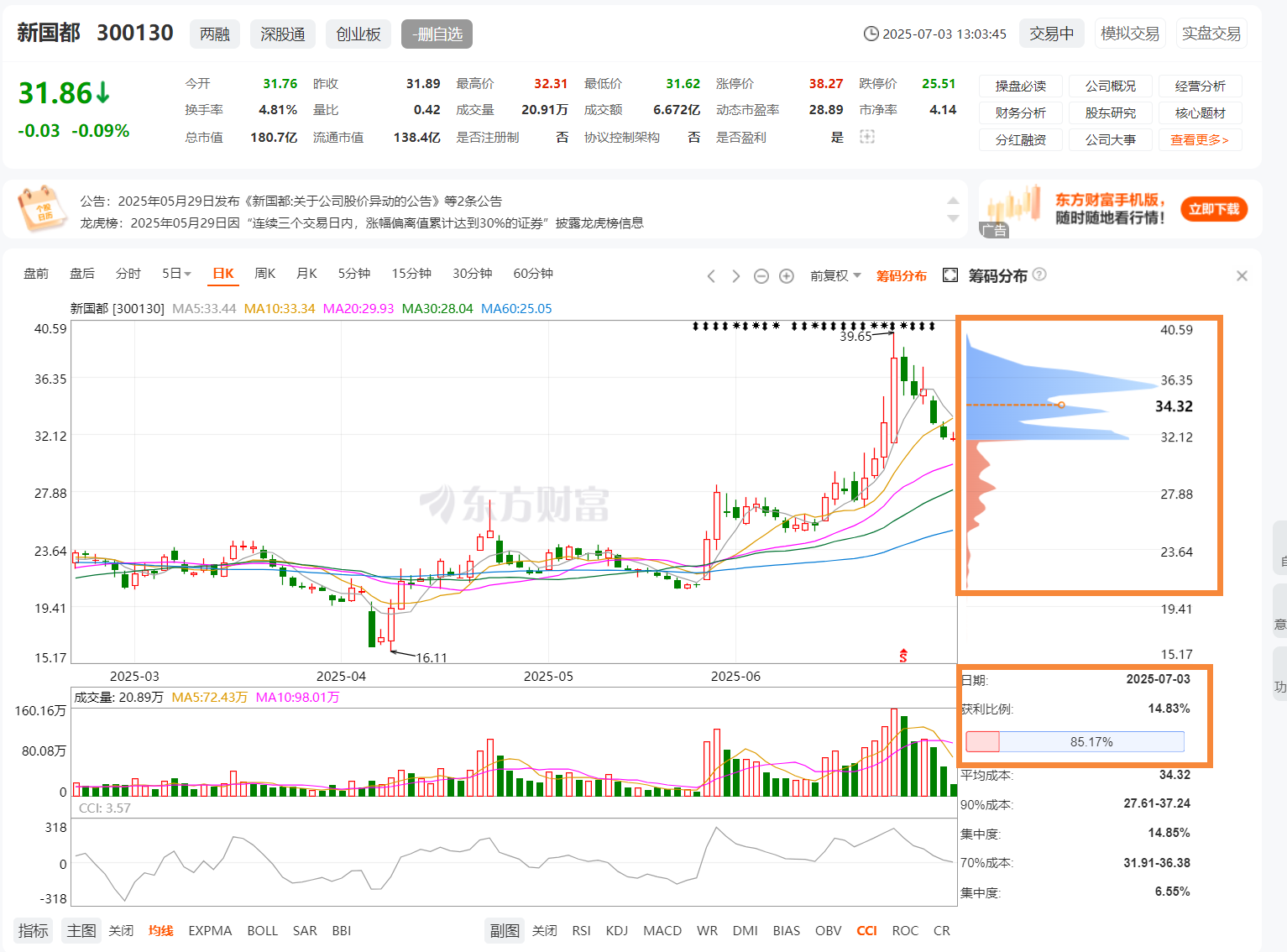Open the 操盘必读 link
The height and width of the screenshot is (952, 1287).
[x=1021, y=86]
